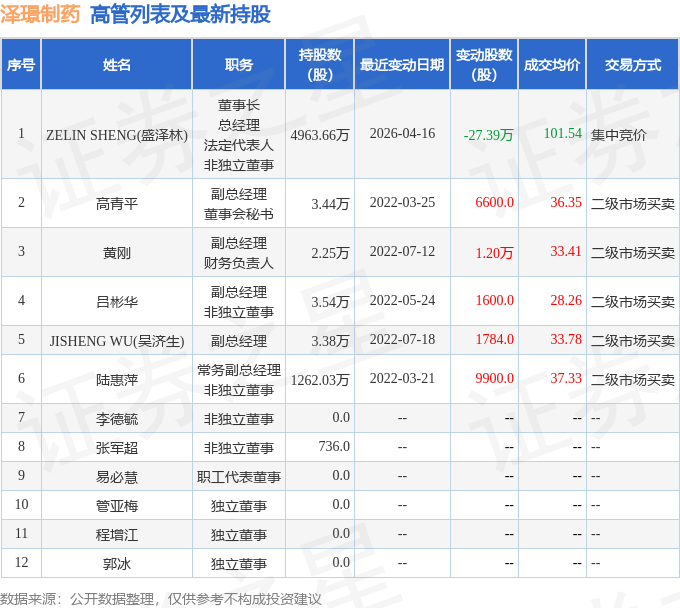Click the name 陆惠萍
The image size is (680, 608).
pos(117,380)
